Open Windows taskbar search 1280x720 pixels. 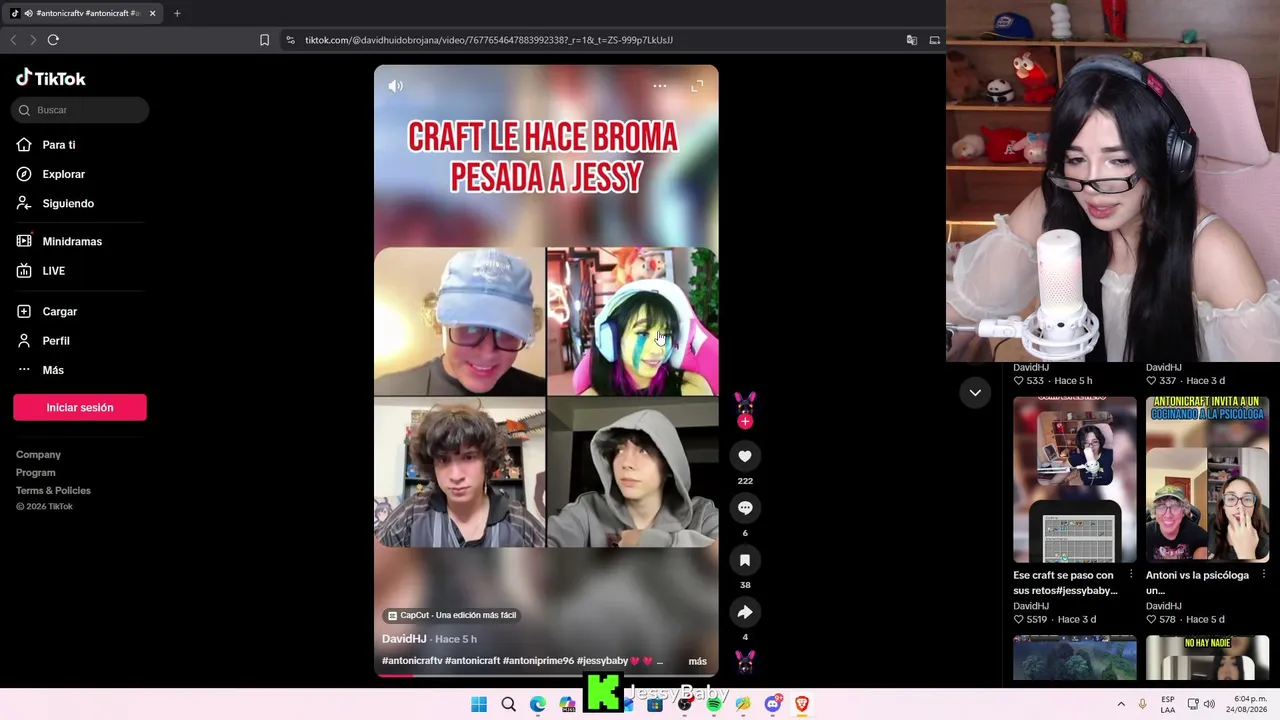508,704
